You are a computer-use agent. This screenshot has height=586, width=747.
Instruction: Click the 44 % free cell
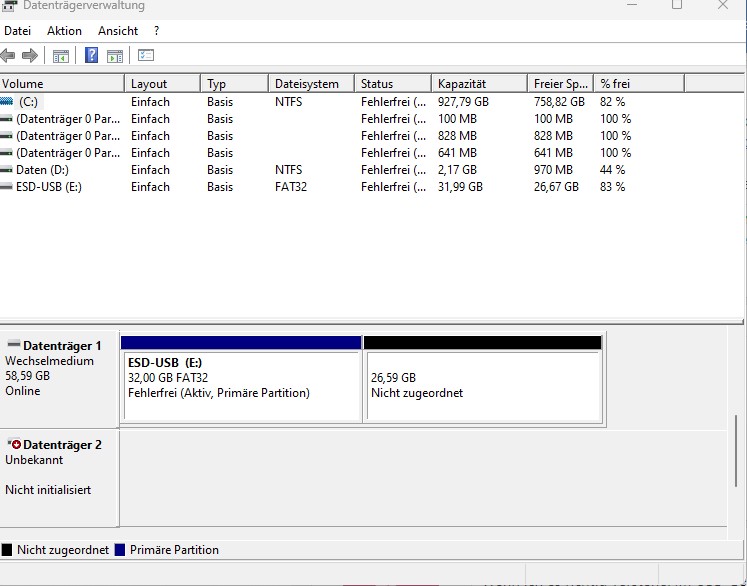tap(612, 170)
